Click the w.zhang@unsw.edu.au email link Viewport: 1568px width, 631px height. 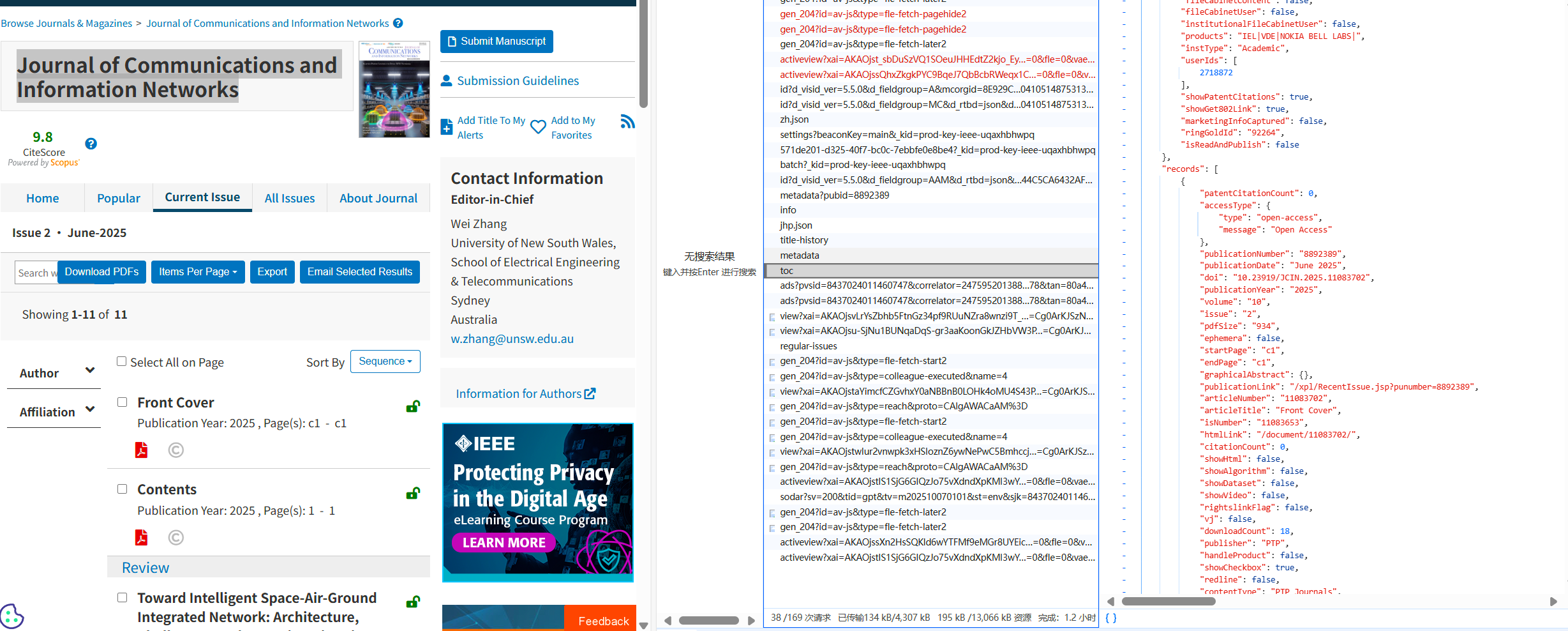click(512, 338)
